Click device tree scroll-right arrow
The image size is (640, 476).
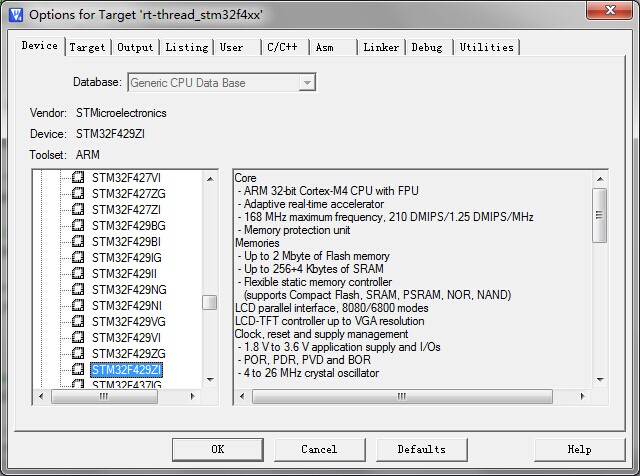pyautogui.click(x=193, y=396)
